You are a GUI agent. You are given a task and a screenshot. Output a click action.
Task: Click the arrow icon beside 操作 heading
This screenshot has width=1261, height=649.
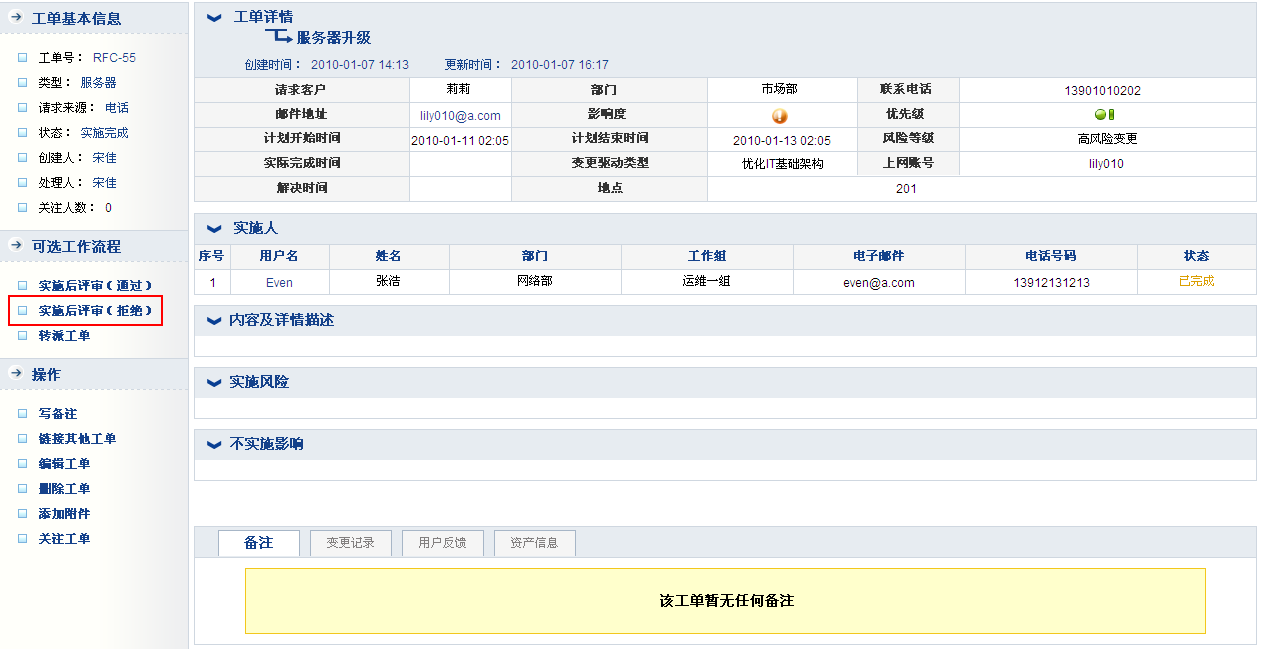[16, 374]
